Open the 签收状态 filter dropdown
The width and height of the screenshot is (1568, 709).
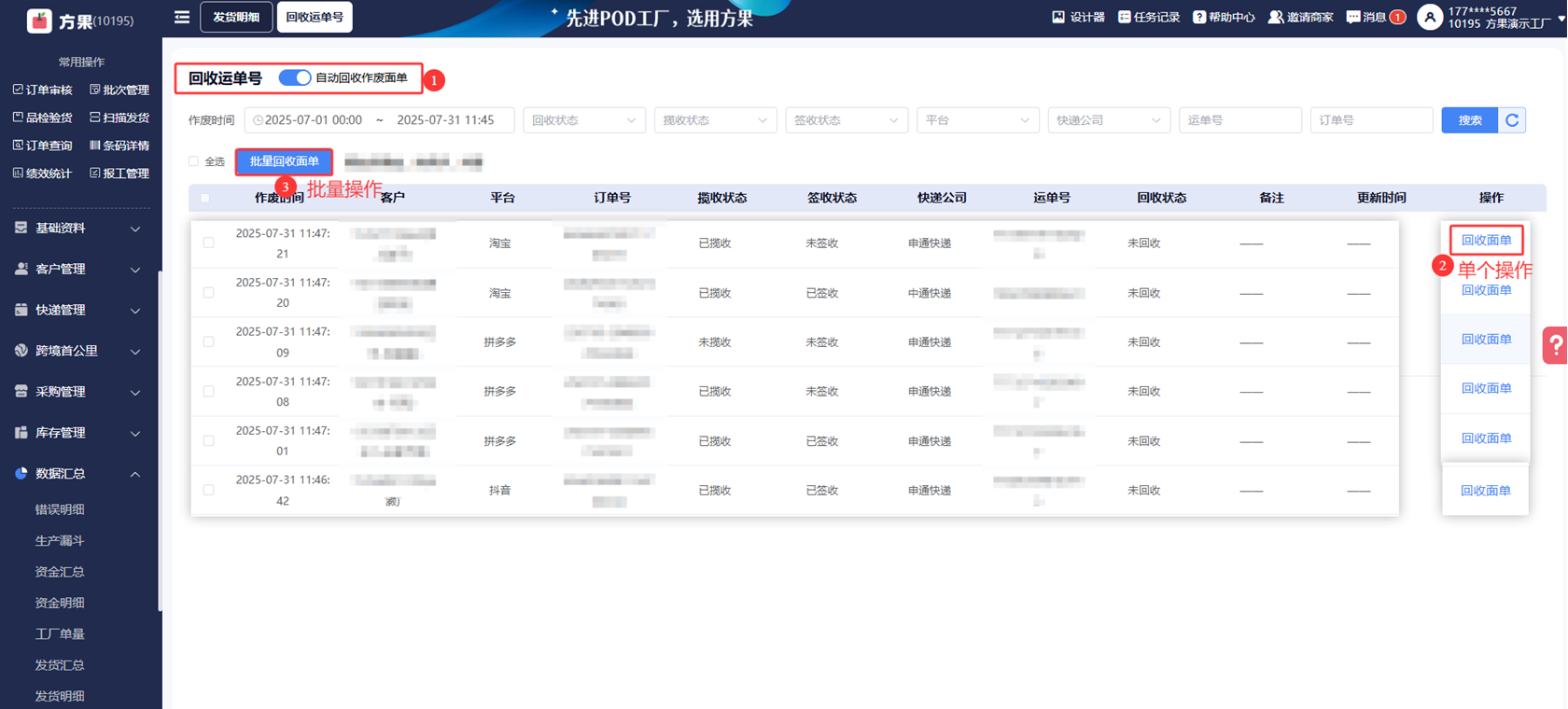point(847,120)
